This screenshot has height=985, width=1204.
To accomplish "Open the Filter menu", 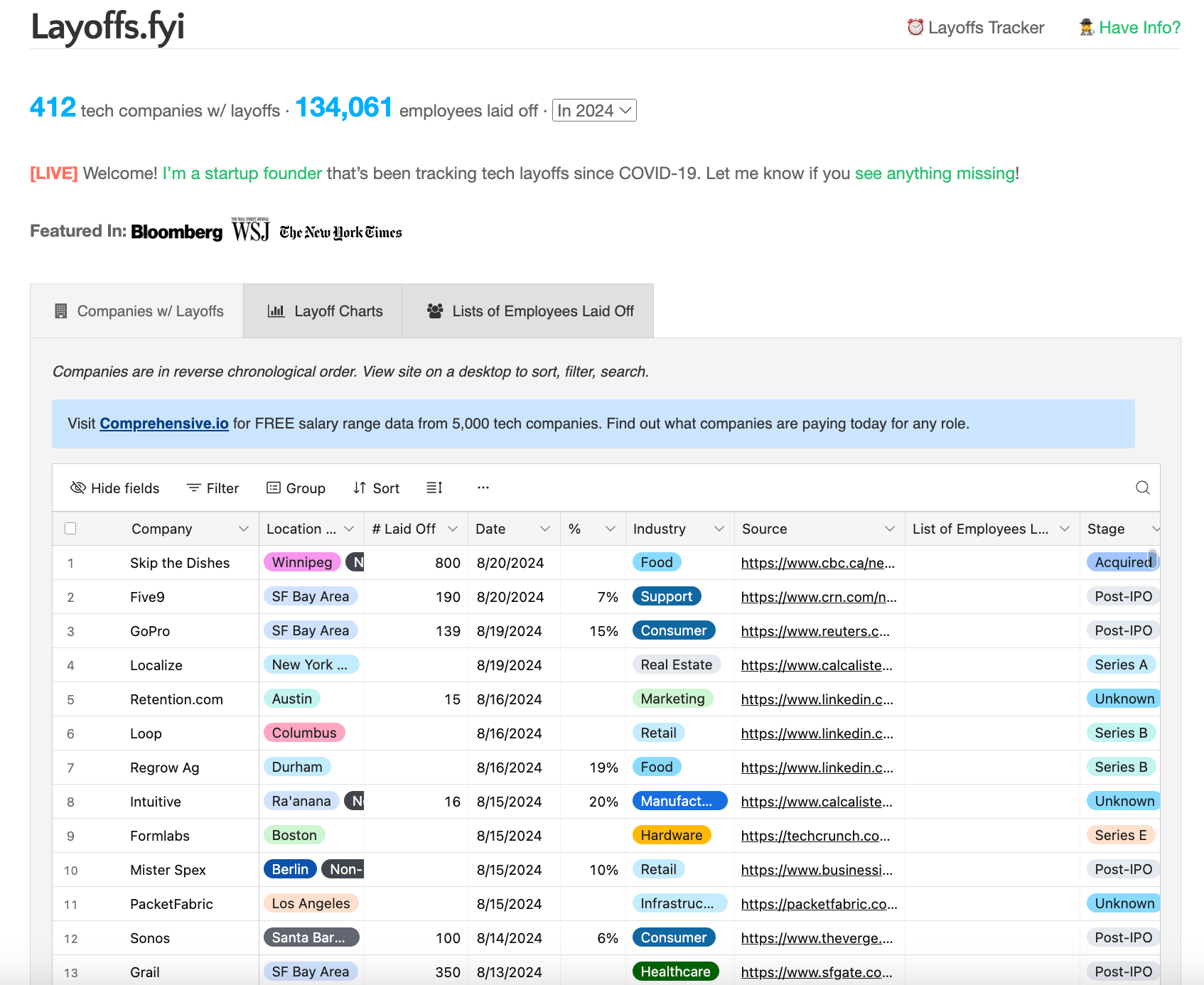I will point(213,488).
